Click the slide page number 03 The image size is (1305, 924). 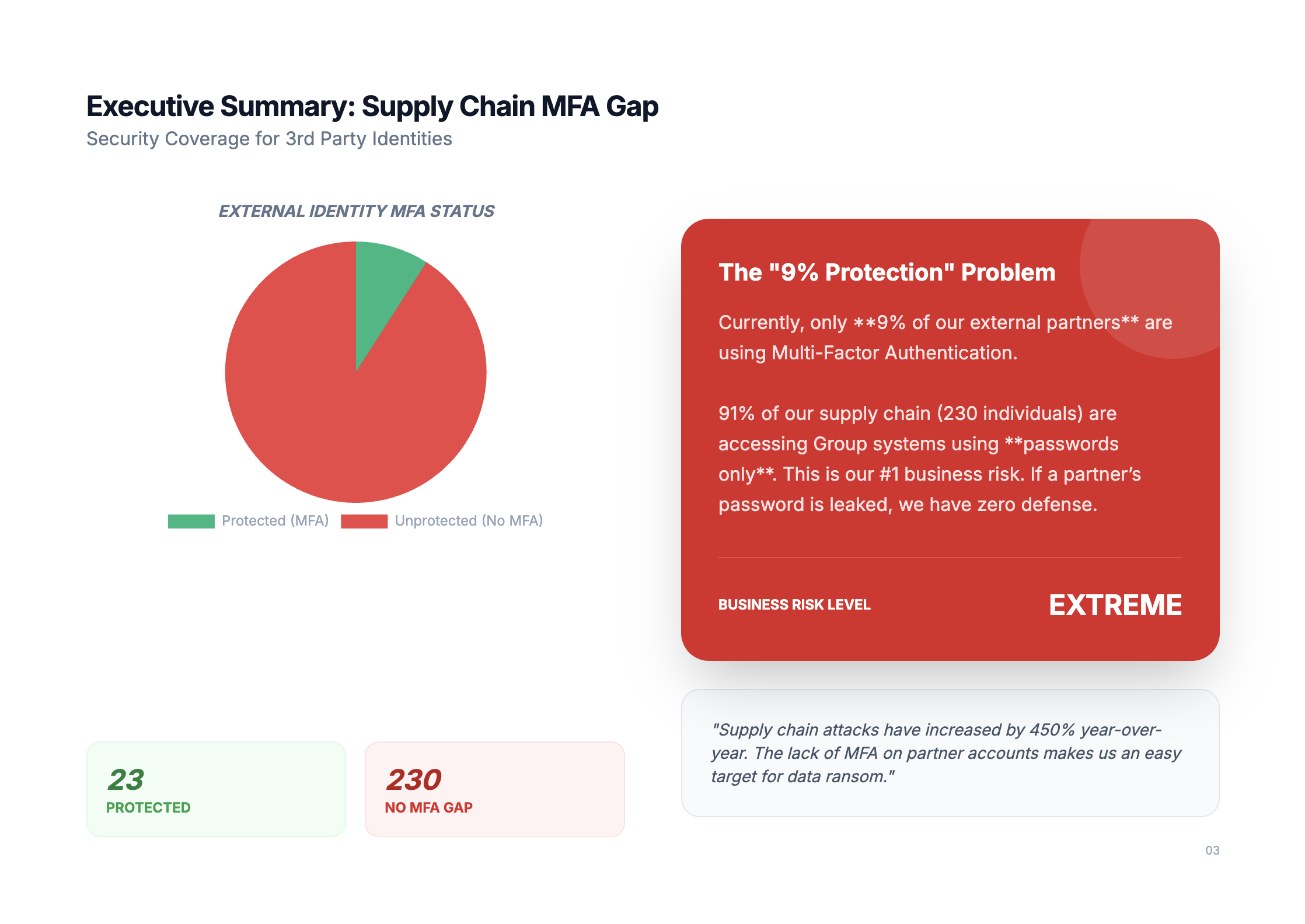[1212, 850]
